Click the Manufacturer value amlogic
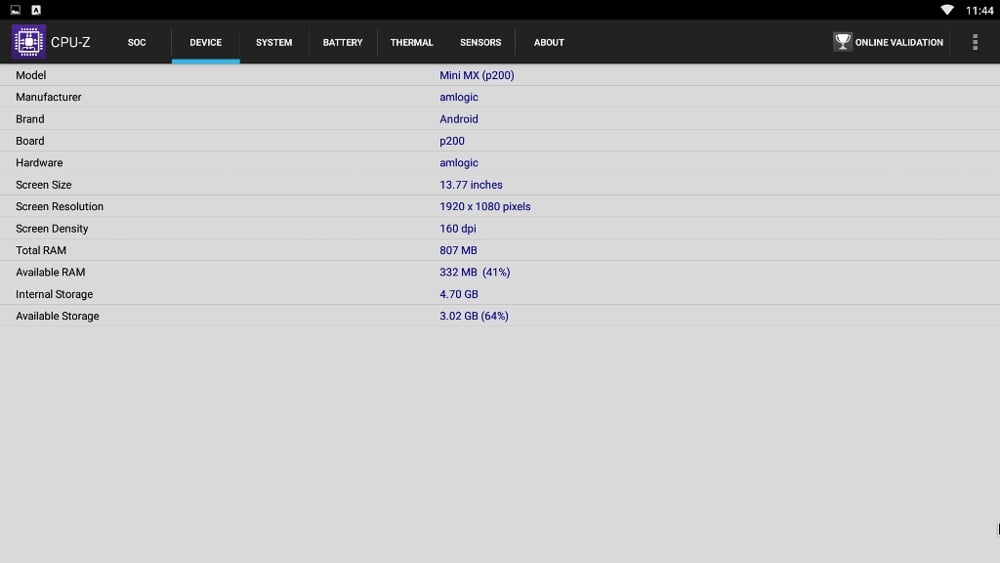This screenshot has height=563, width=1000. click(459, 97)
